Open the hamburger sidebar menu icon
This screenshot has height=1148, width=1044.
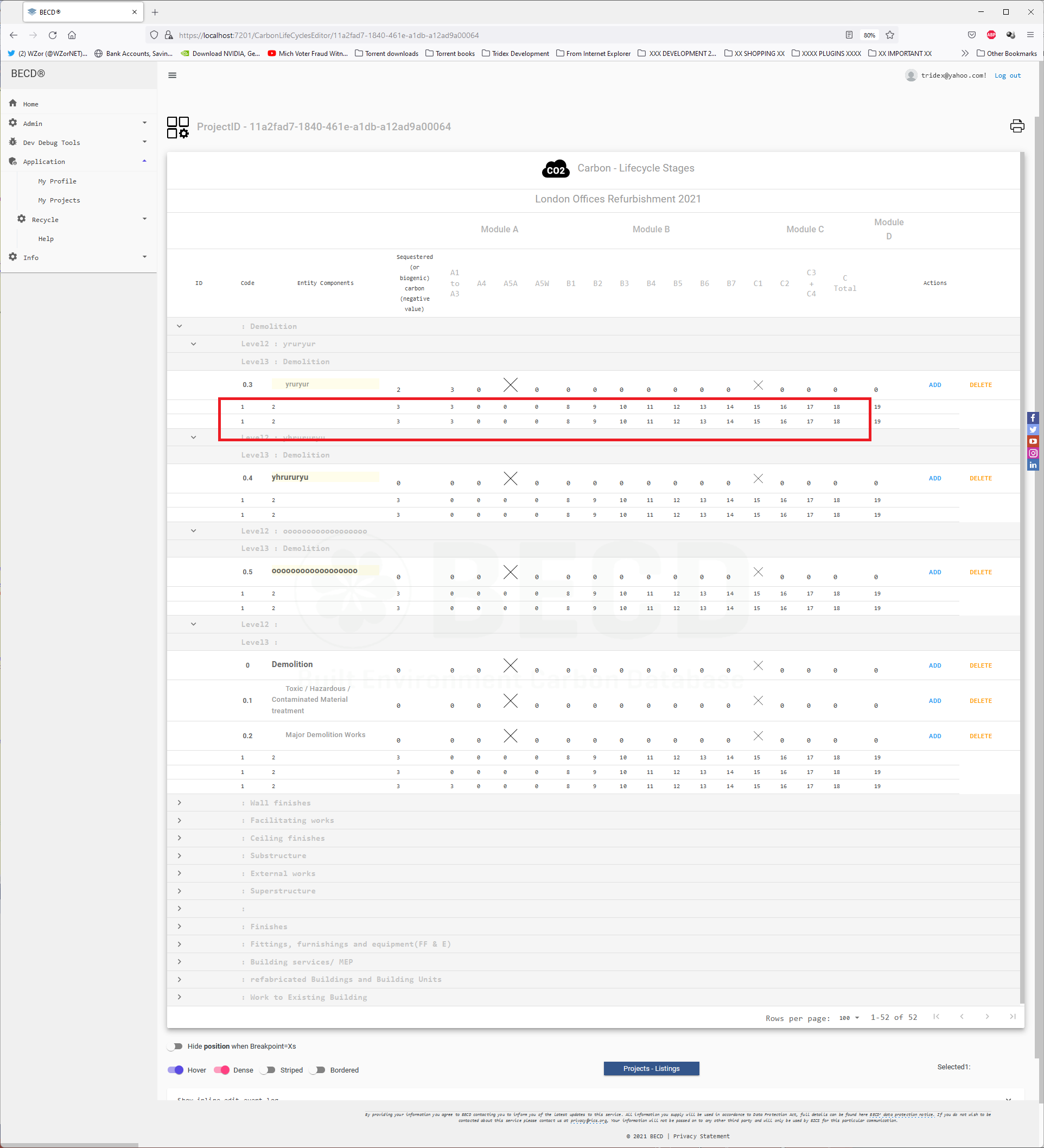click(x=172, y=75)
